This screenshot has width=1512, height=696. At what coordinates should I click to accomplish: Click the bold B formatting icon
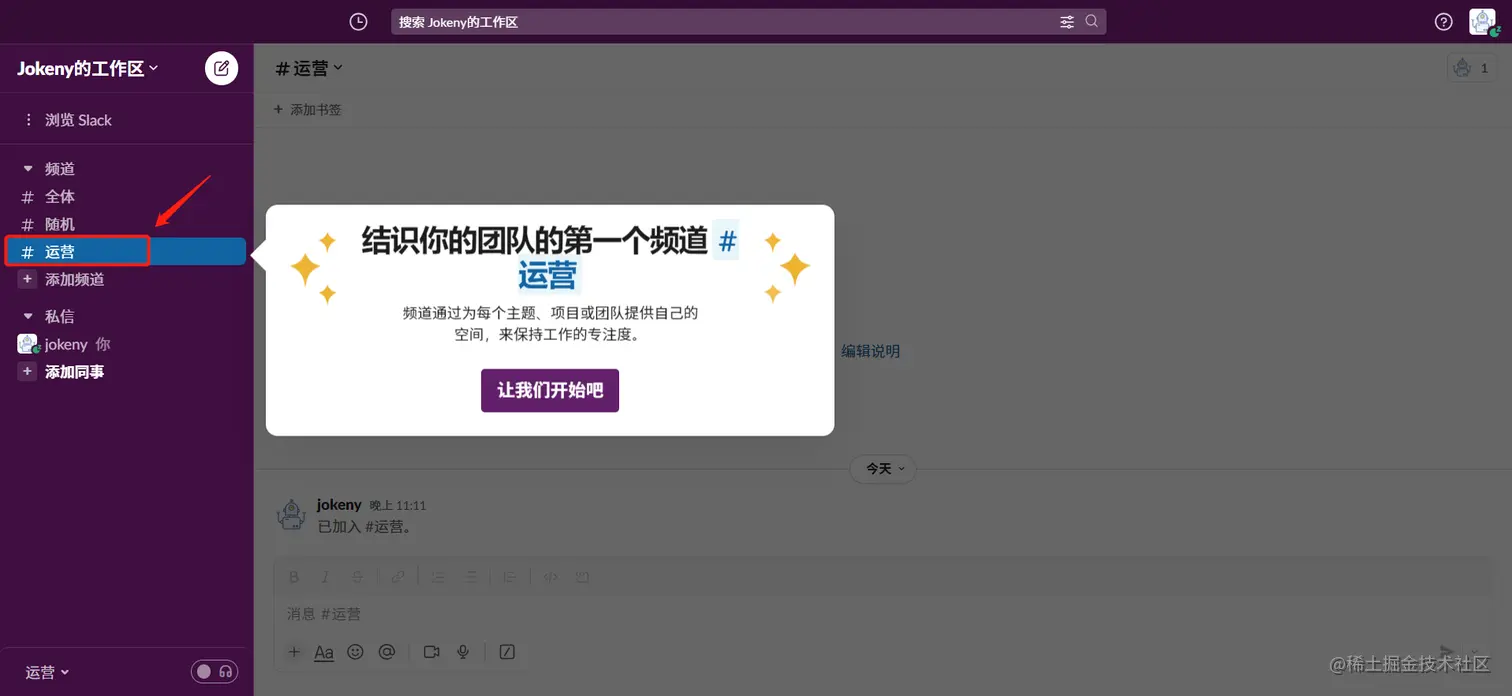tap(294, 577)
